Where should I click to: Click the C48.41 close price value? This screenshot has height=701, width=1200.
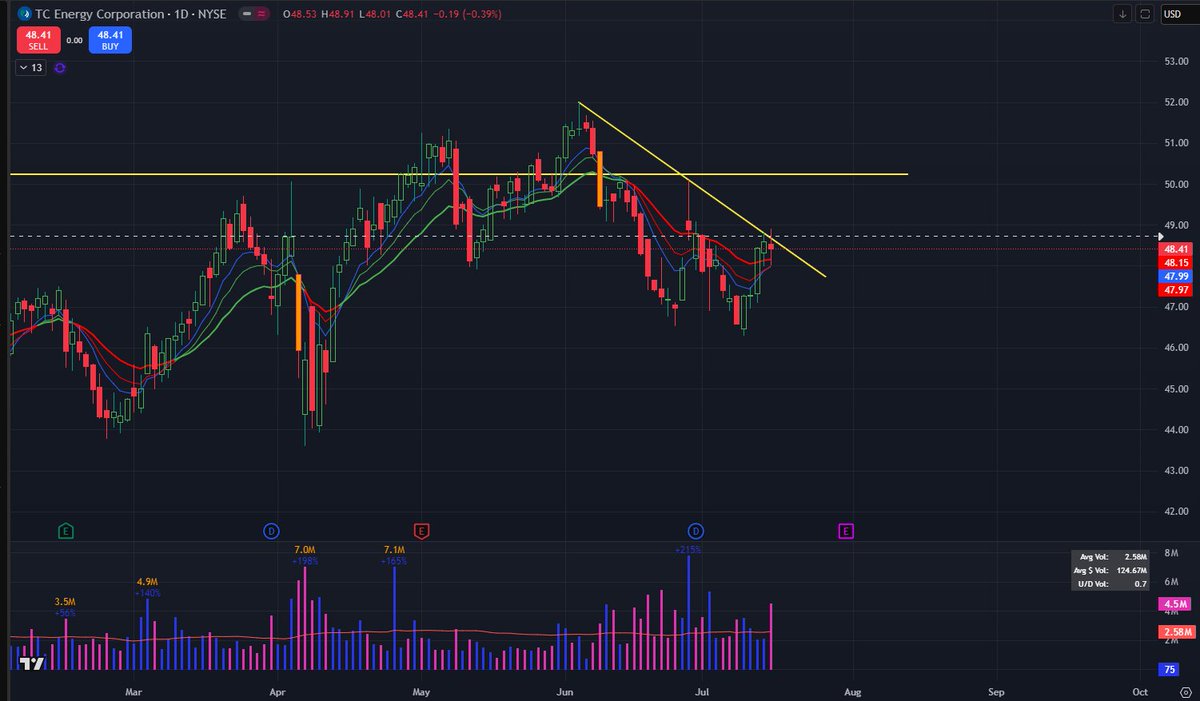pos(412,14)
